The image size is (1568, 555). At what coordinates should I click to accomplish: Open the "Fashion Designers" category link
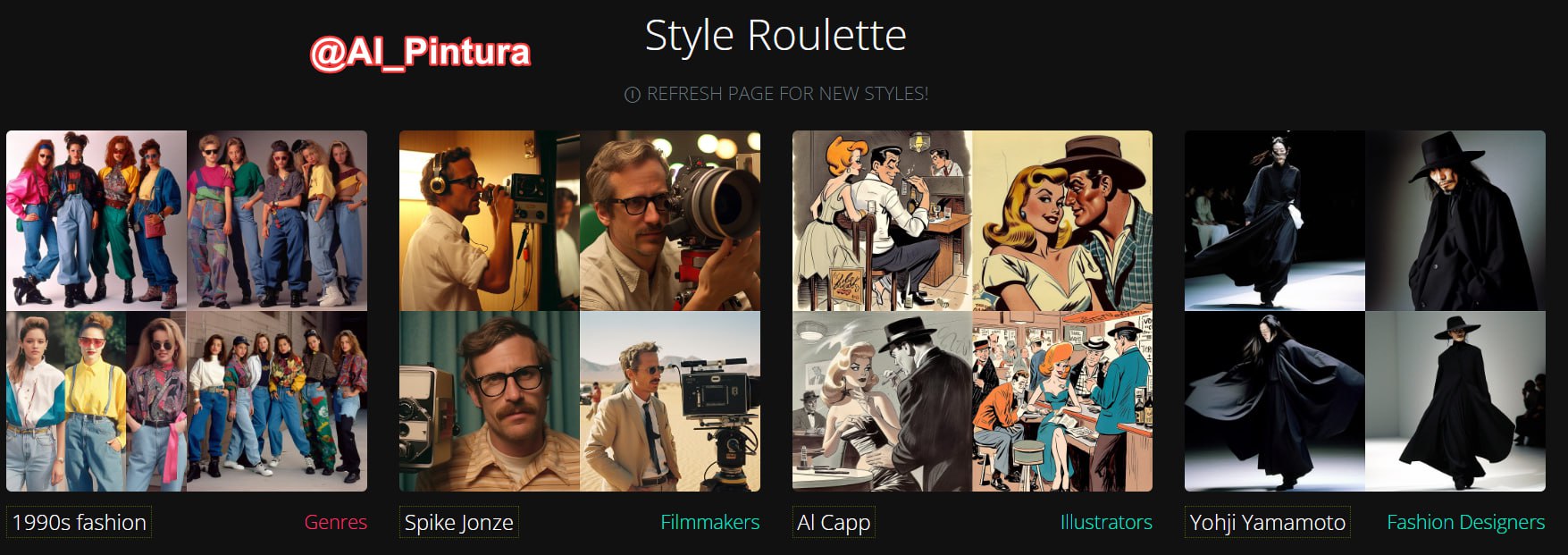point(1465,523)
